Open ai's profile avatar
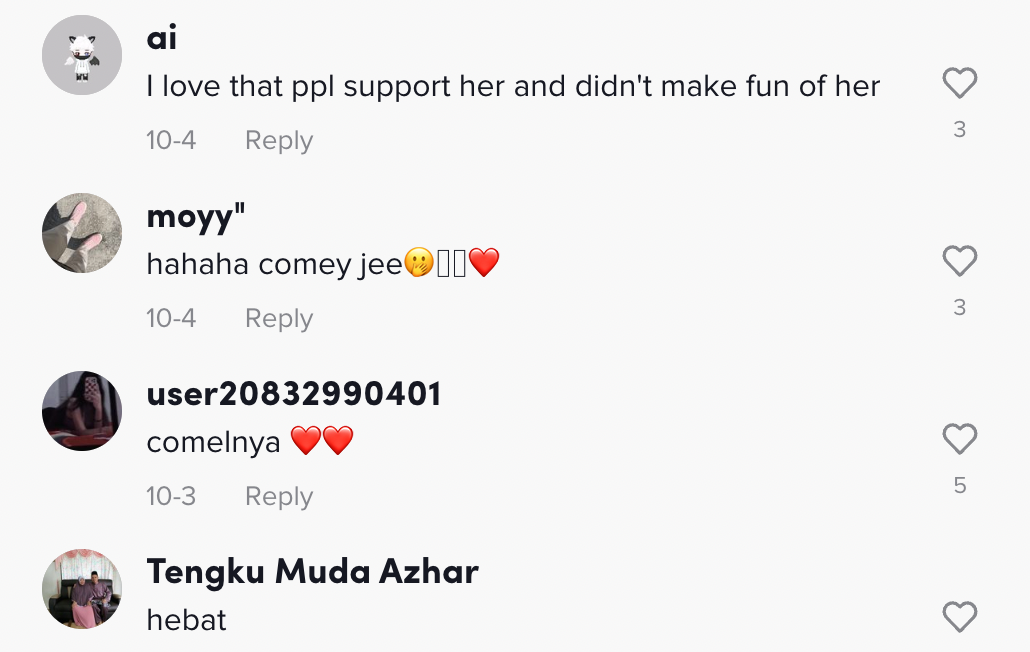 (82, 55)
